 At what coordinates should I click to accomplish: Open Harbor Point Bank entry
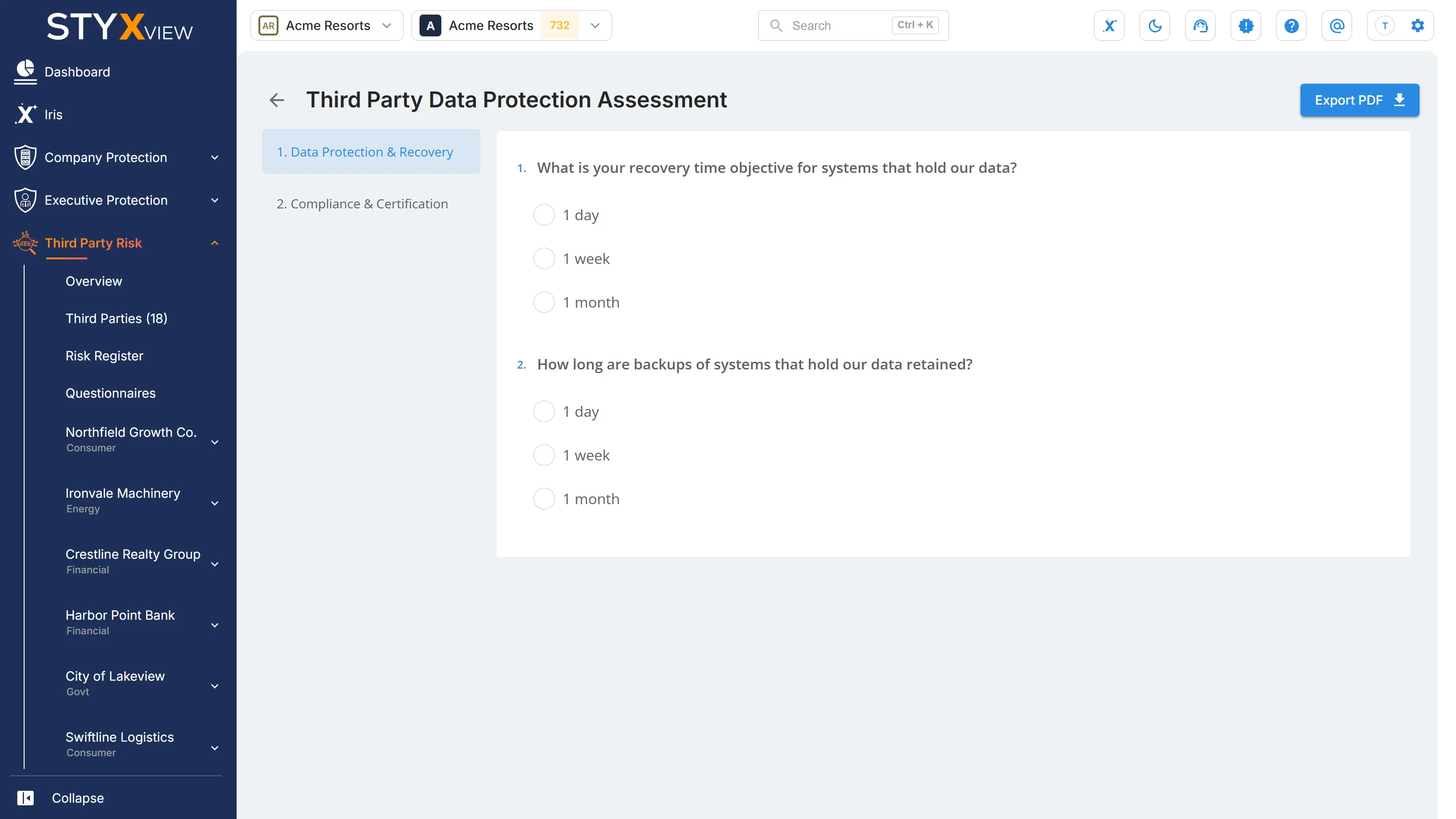pyautogui.click(x=121, y=622)
